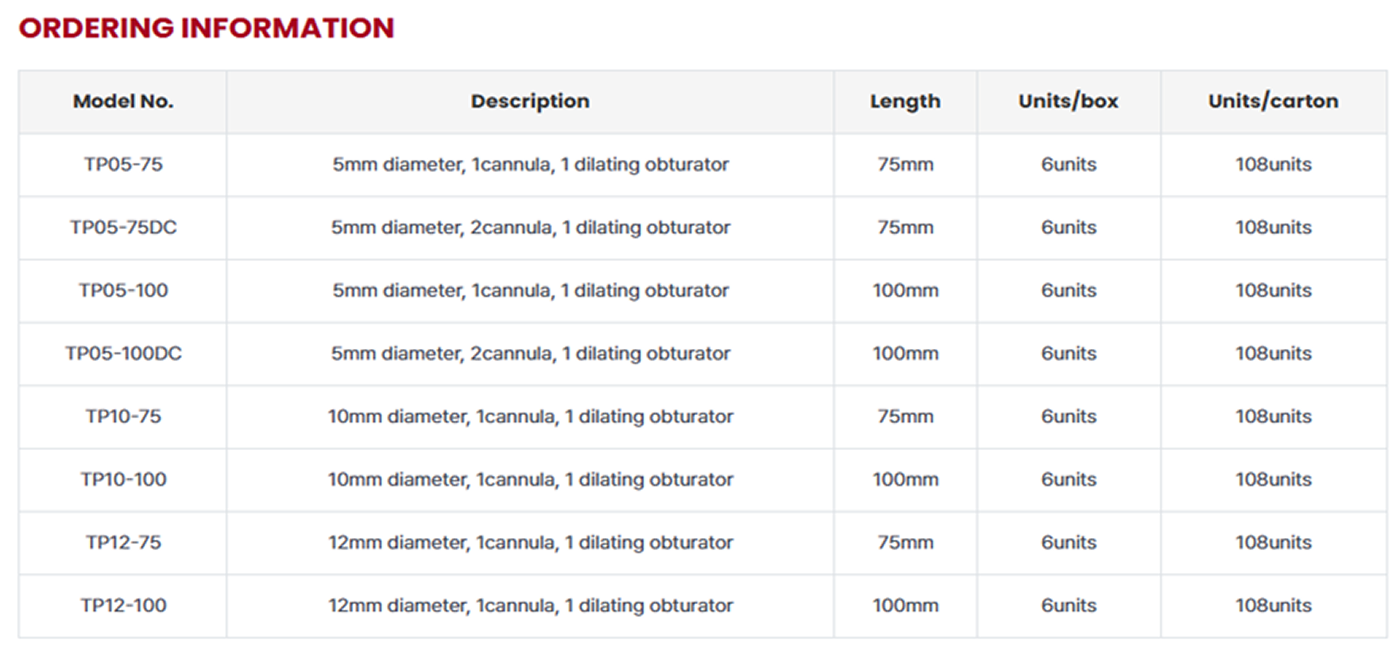Select model number TP05-75DC
Screen dimensions: 1400x648
[123, 227]
